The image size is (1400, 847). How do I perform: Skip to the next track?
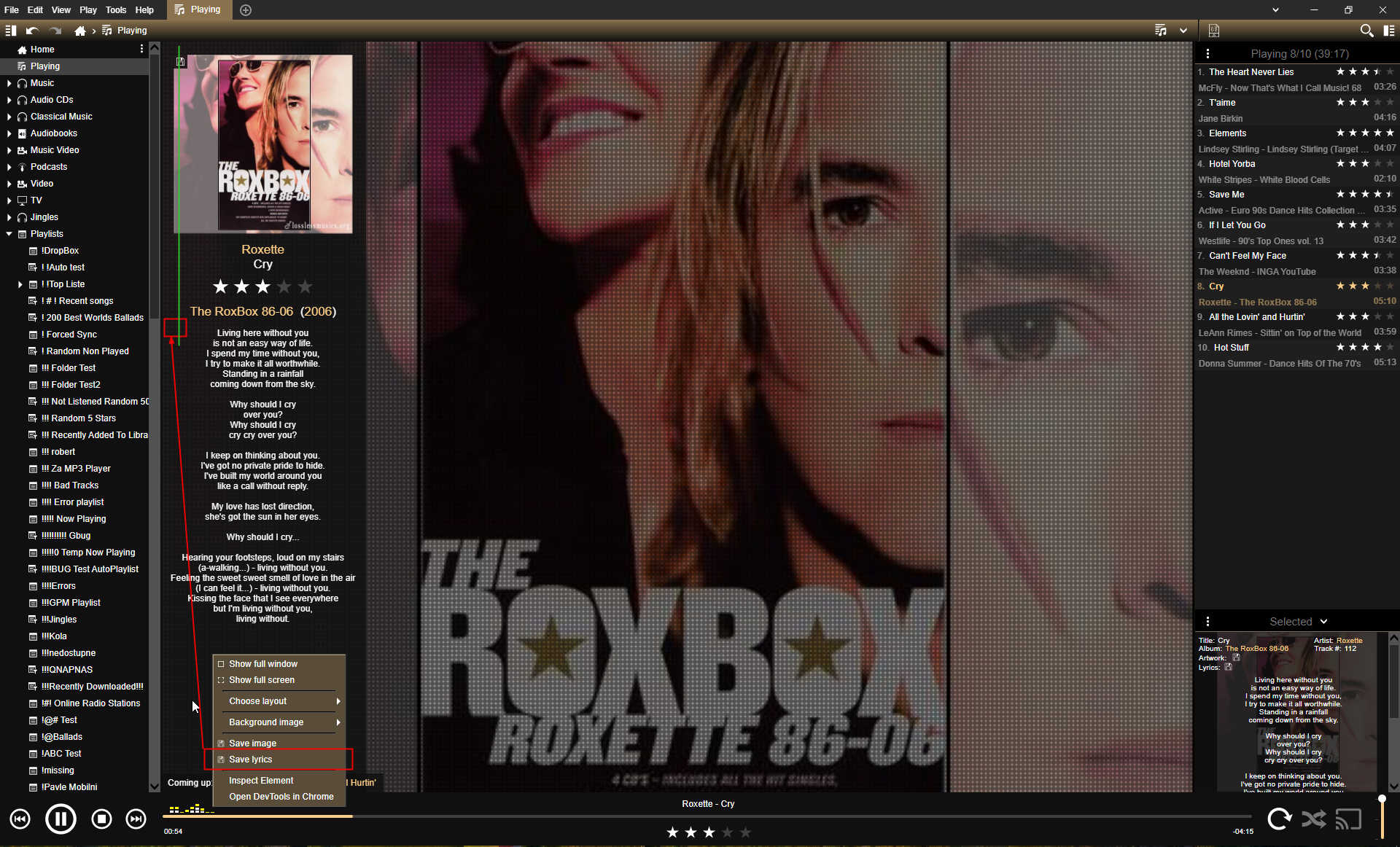(136, 819)
